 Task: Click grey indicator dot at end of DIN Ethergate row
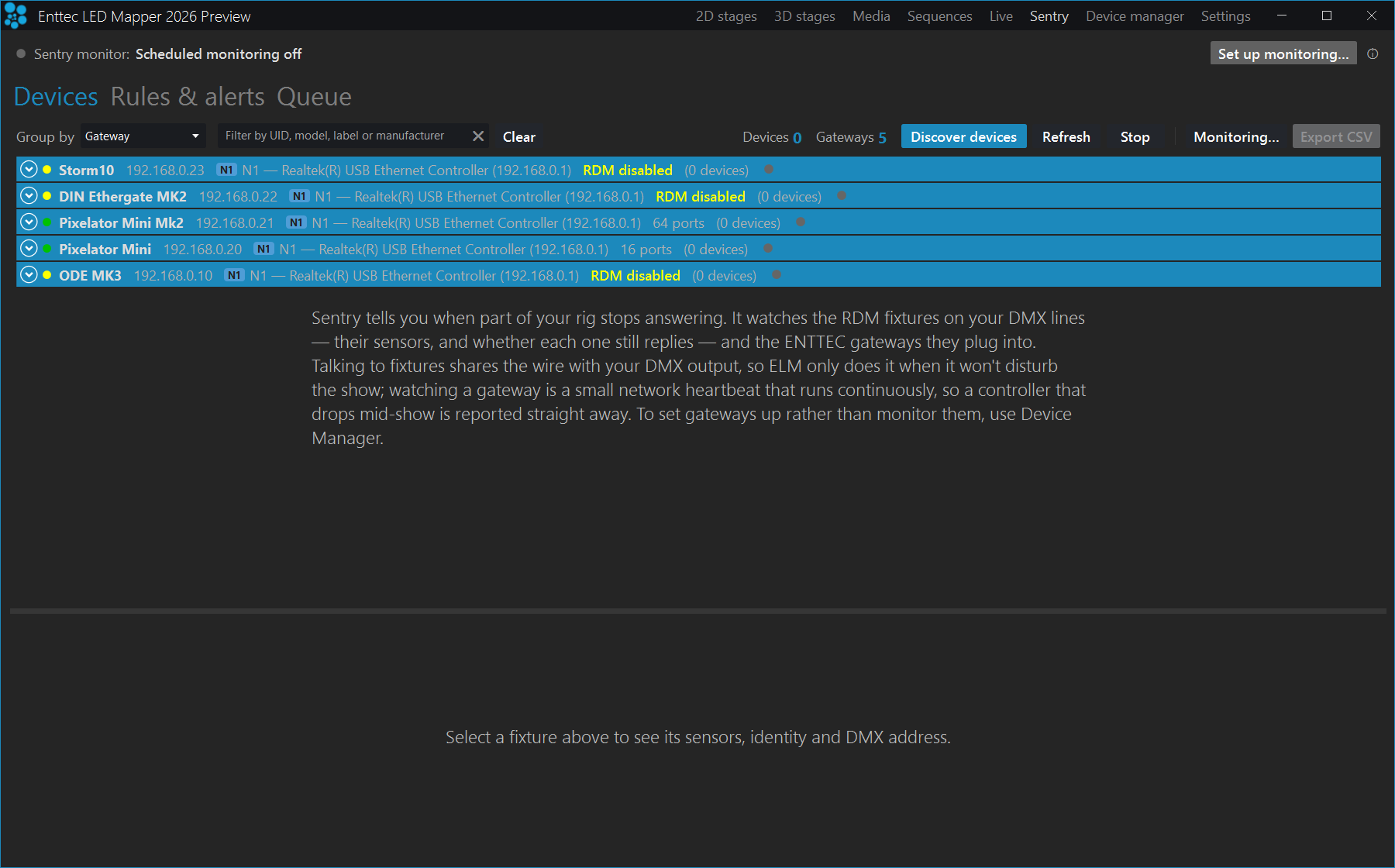(842, 195)
